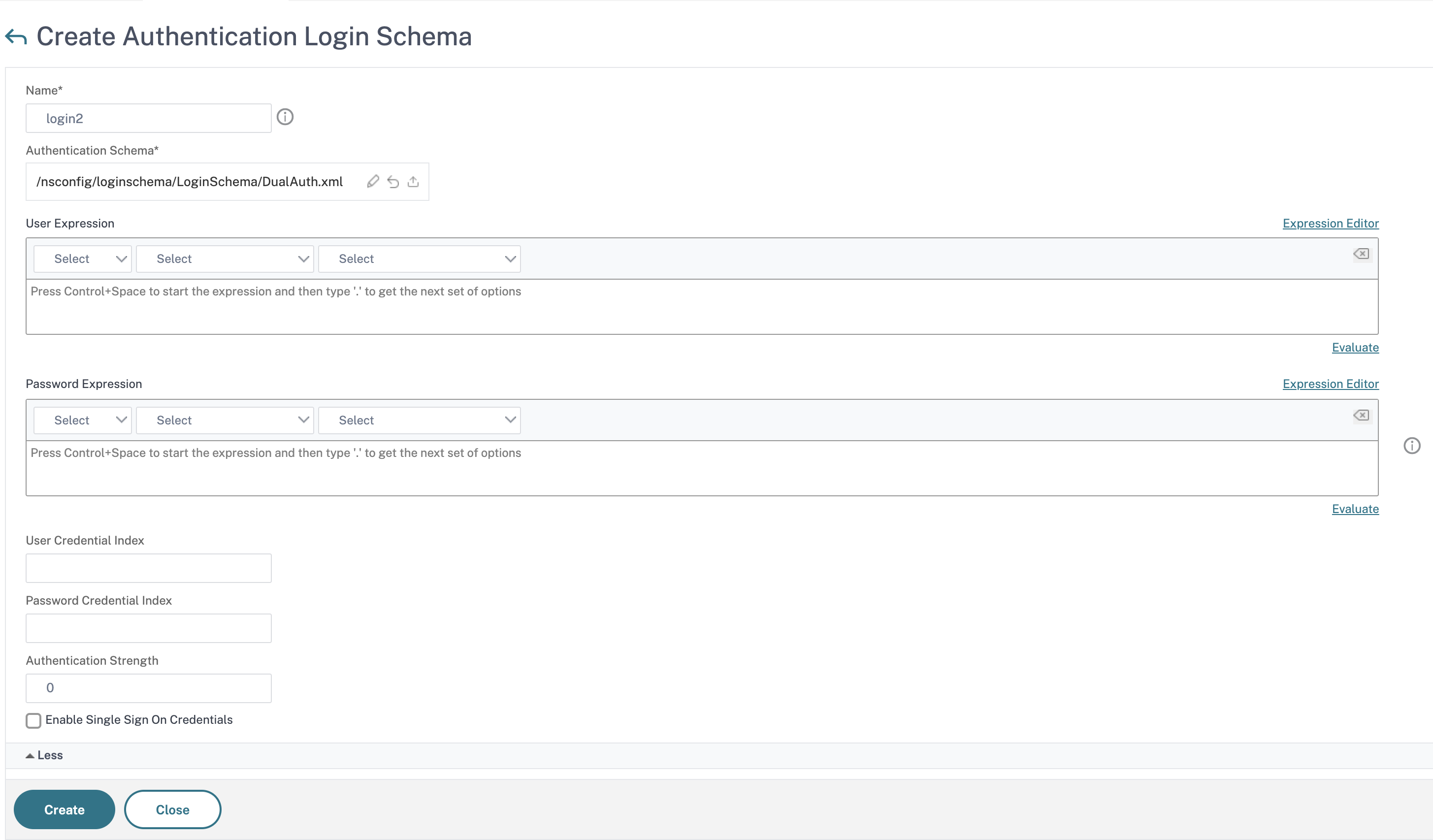Click Evaluate link under User Expression
Screen dimensions: 1433x840
[x=1355, y=347]
